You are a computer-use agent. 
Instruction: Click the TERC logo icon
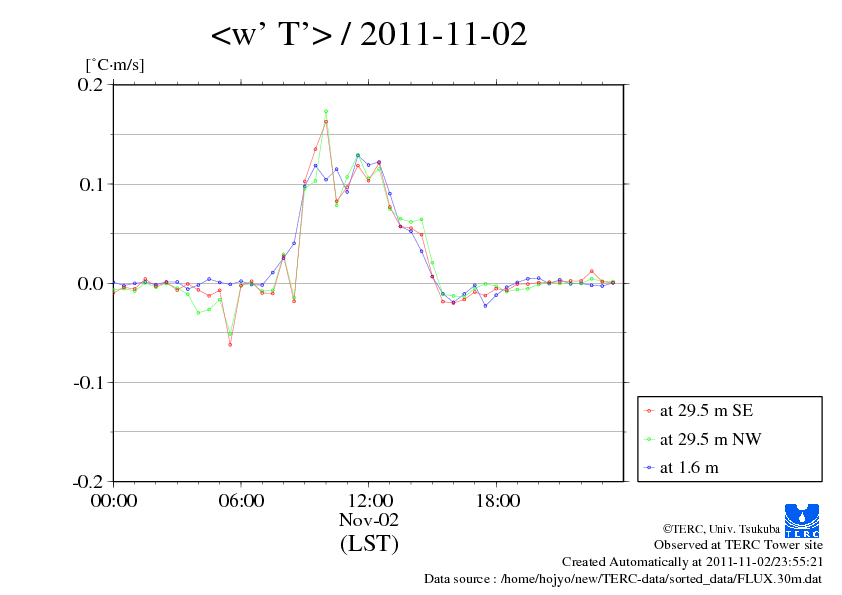click(802, 521)
